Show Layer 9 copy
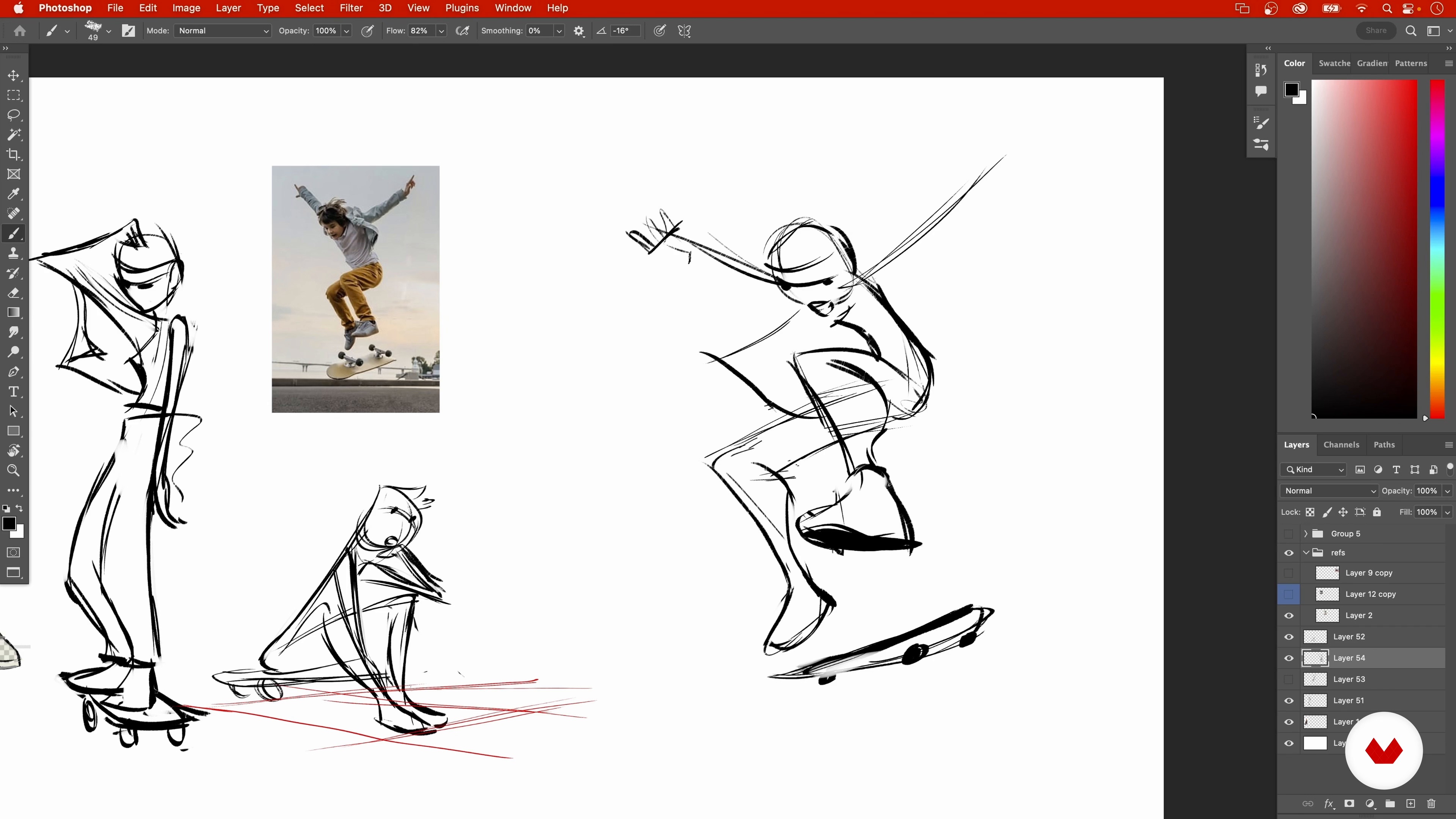Image resolution: width=1456 pixels, height=819 pixels. 1289,573
